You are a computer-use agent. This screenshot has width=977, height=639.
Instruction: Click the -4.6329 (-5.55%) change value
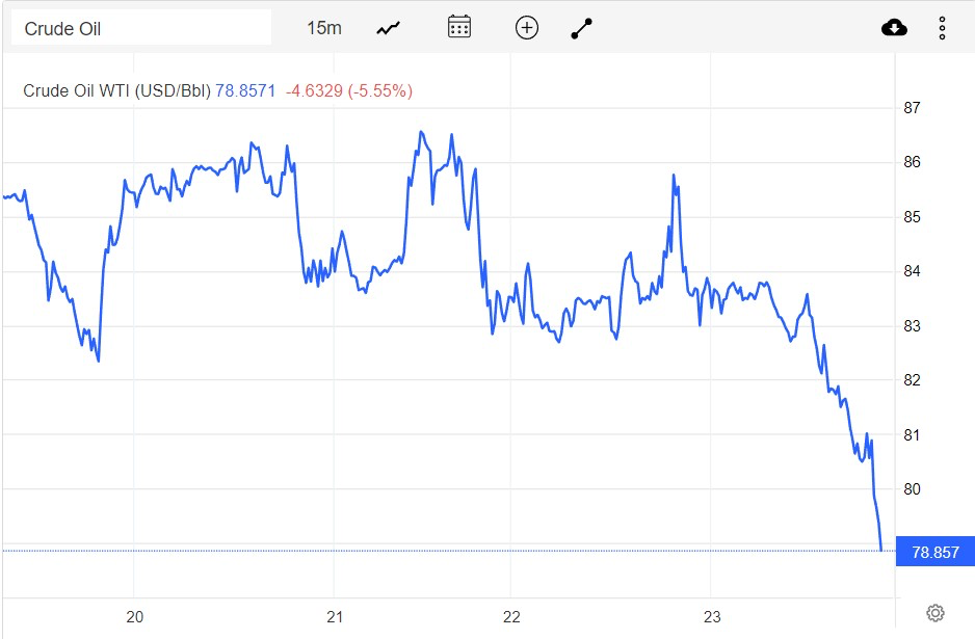pyautogui.click(x=349, y=91)
